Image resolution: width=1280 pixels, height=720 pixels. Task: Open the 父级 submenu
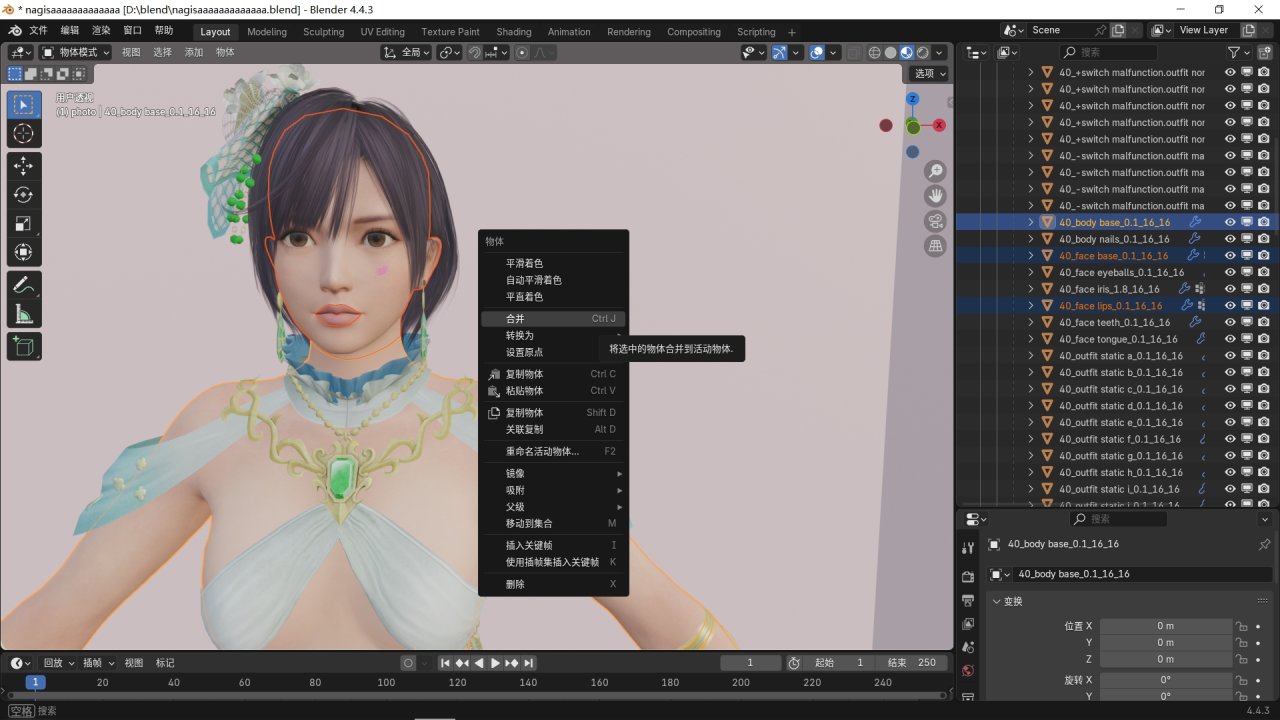553,507
